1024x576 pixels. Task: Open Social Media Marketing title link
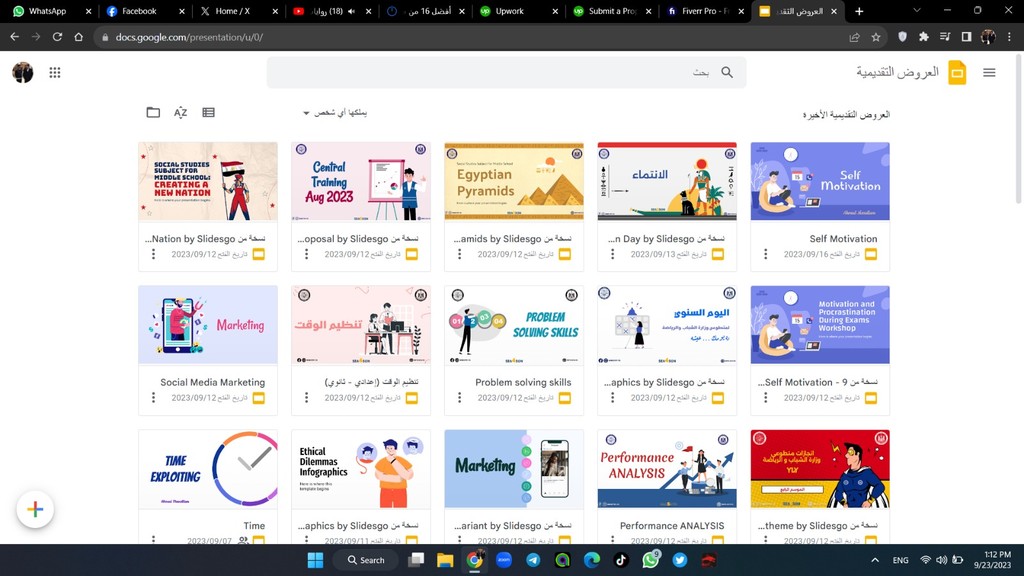[x=212, y=382]
